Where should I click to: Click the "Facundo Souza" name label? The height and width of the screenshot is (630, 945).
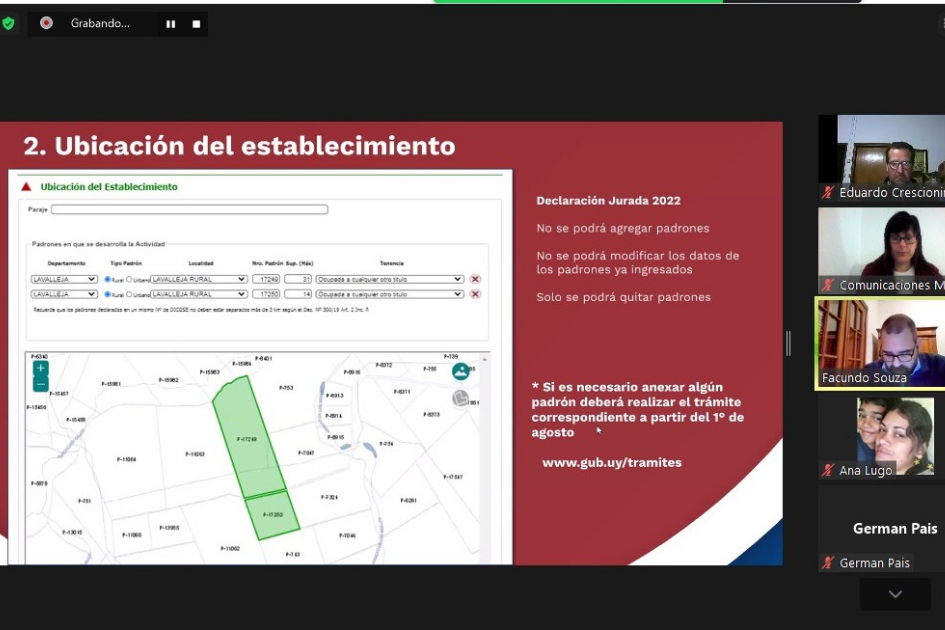(x=864, y=378)
